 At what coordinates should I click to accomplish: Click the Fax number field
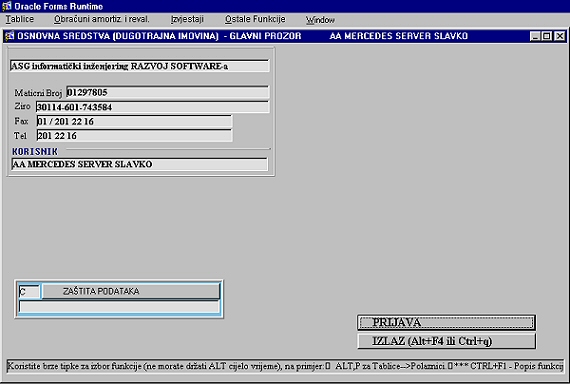point(134,121)
